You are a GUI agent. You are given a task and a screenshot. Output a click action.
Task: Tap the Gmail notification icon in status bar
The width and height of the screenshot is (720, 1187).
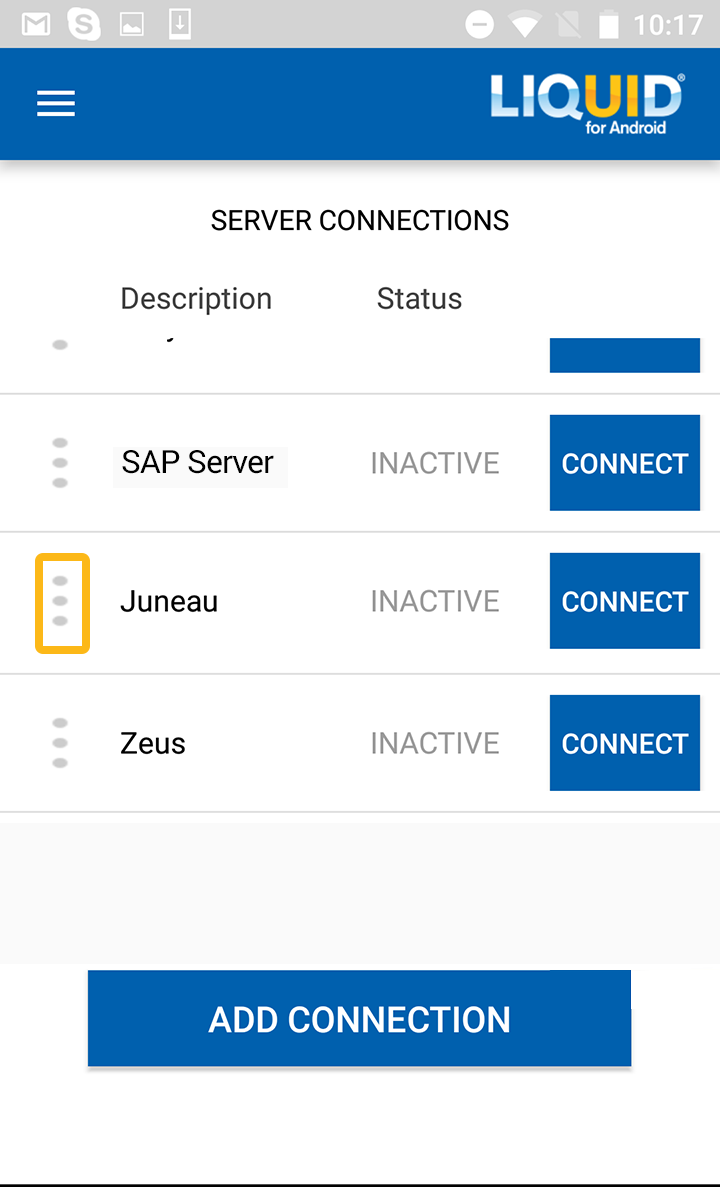click(x=36, y=24)
